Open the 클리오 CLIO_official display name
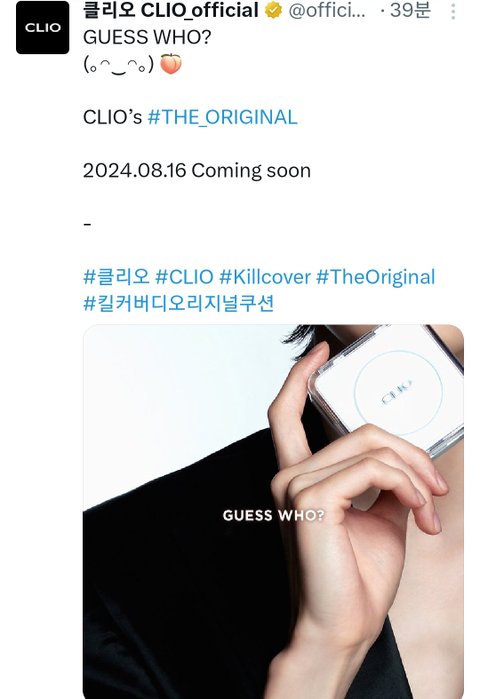Screen dimensions: 480x699 (x=171, y=11)
